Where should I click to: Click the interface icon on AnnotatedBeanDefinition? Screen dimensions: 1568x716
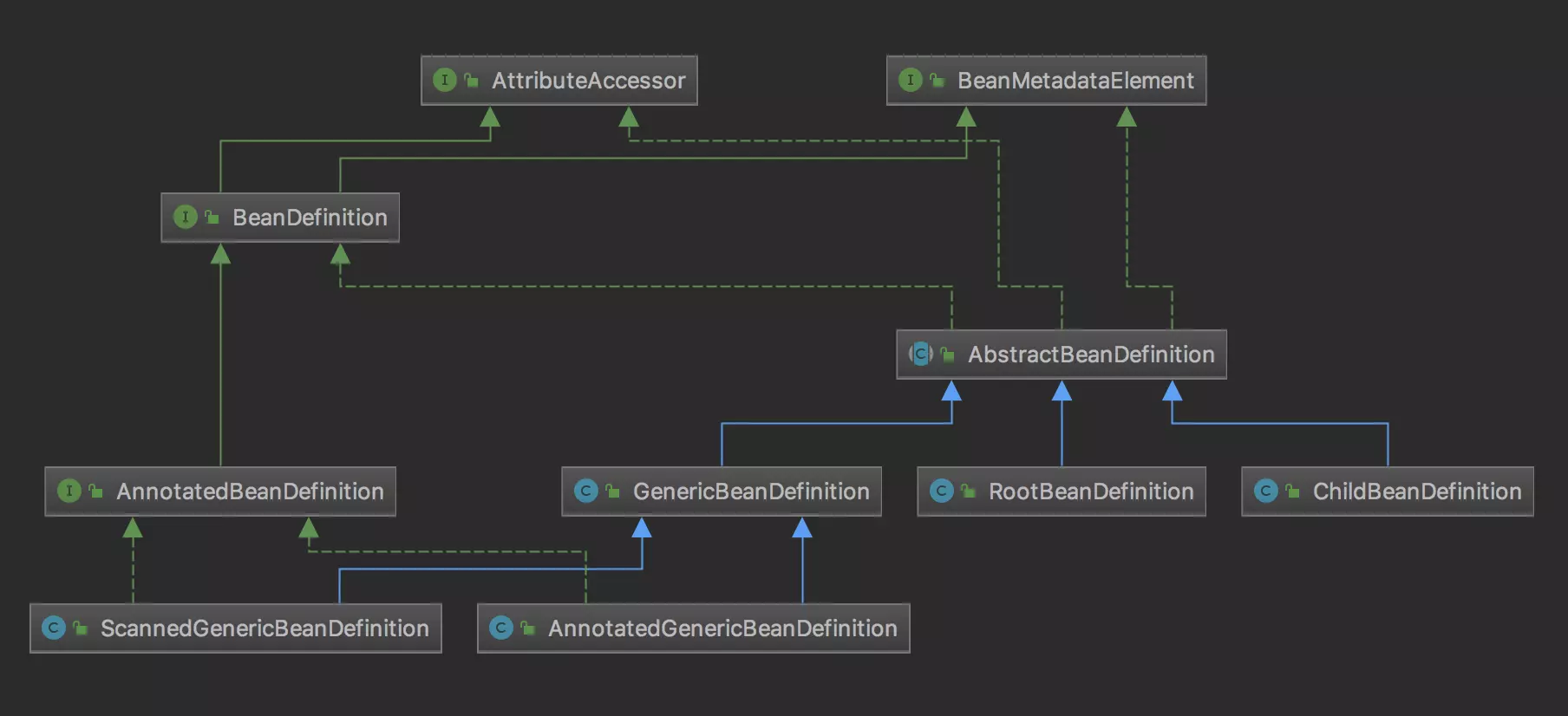[x=69, y=491]
